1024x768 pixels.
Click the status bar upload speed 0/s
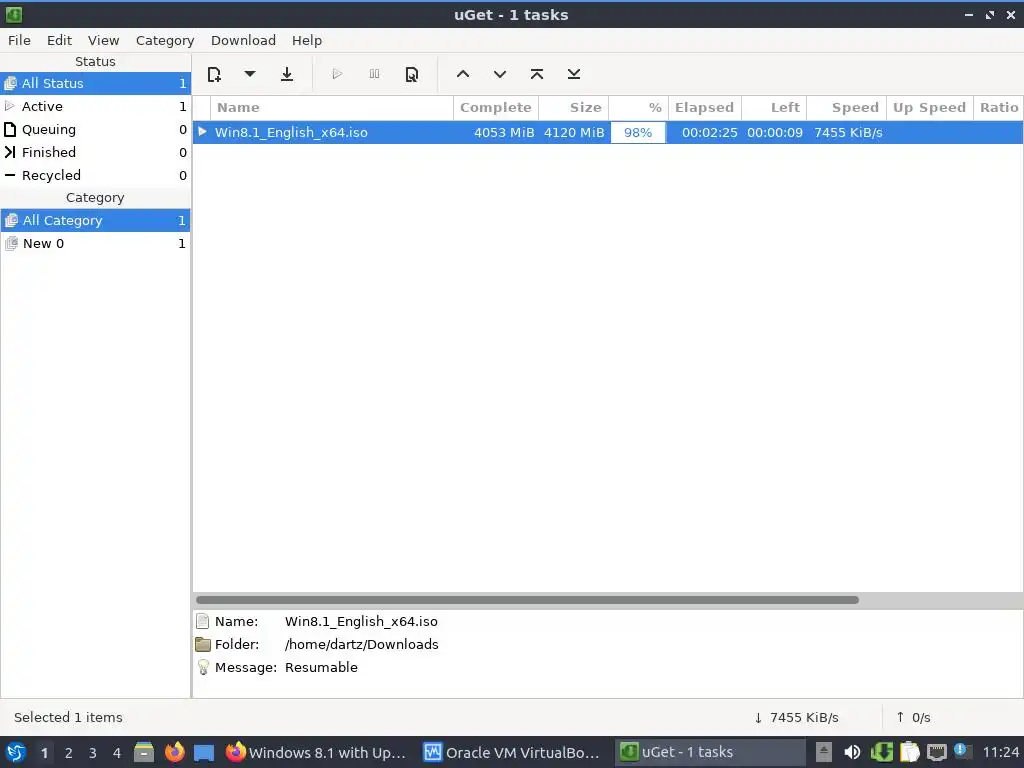click(x=913, y=718)
